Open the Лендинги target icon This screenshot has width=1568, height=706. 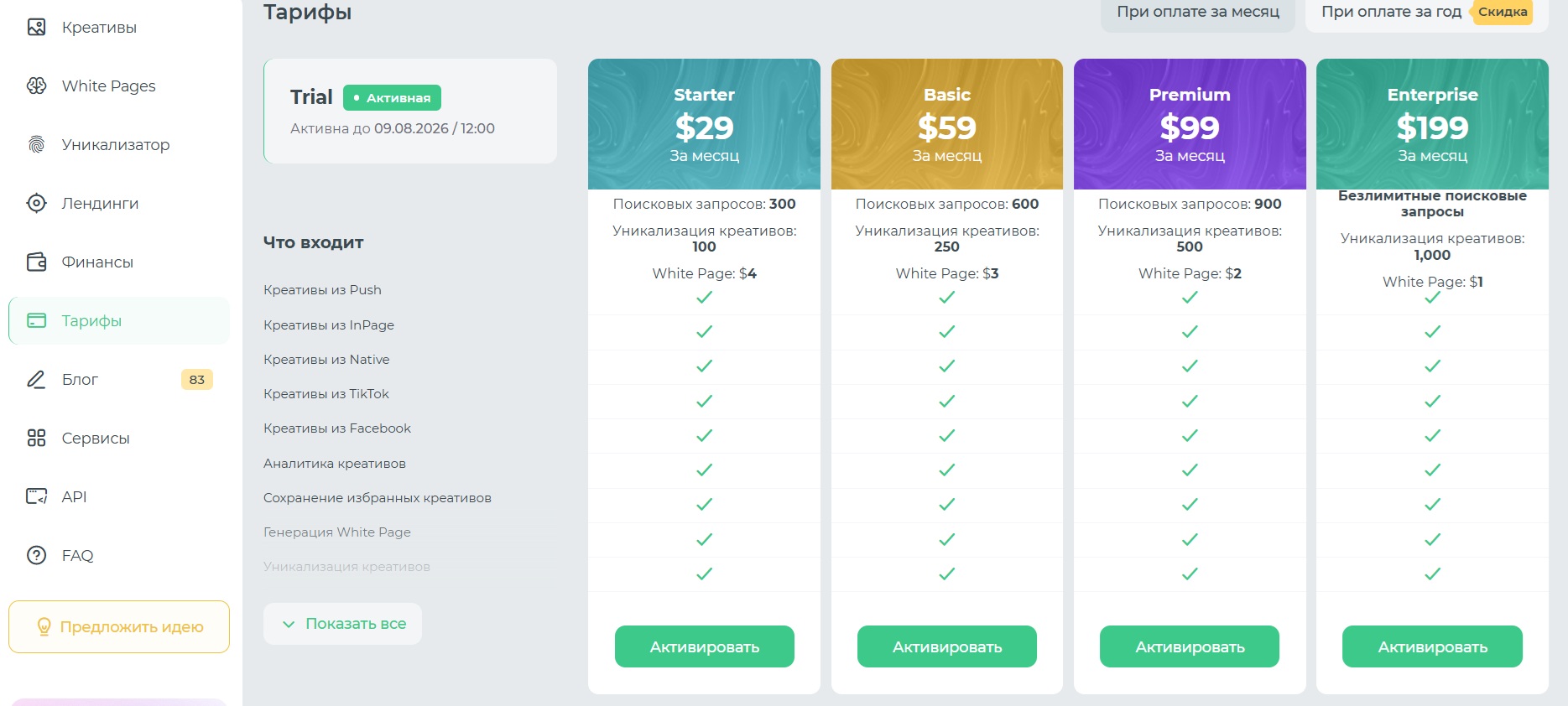pyautogui.click(x=36, y=203)
